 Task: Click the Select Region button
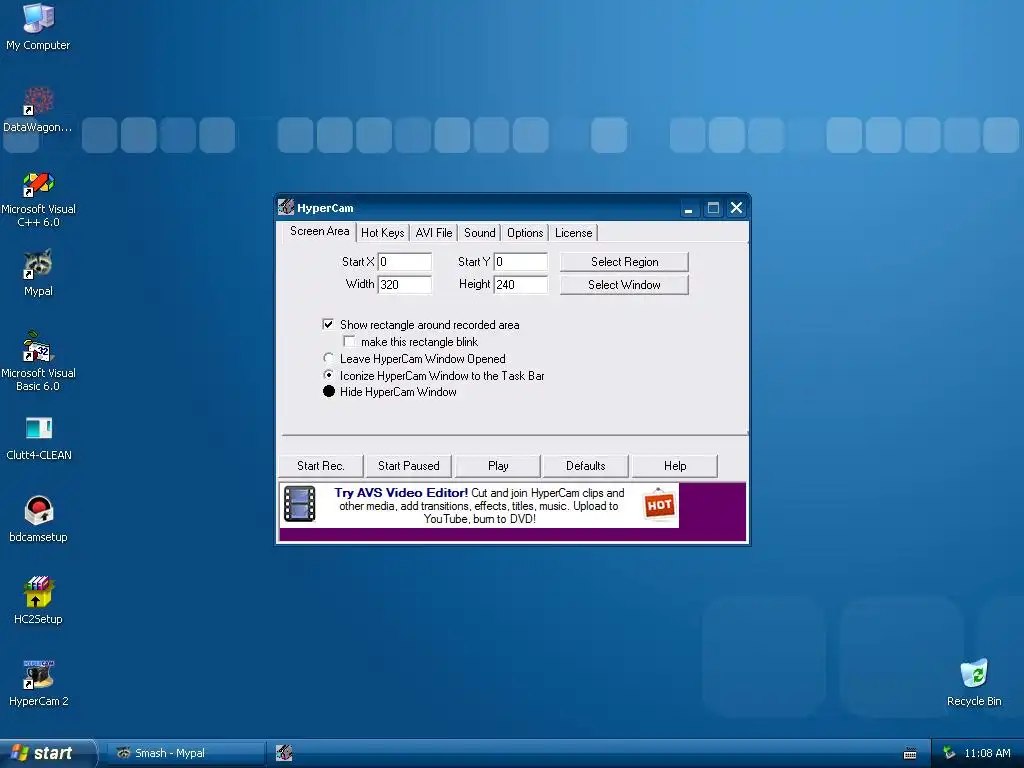pyautogui.click(x=624, y=262)
